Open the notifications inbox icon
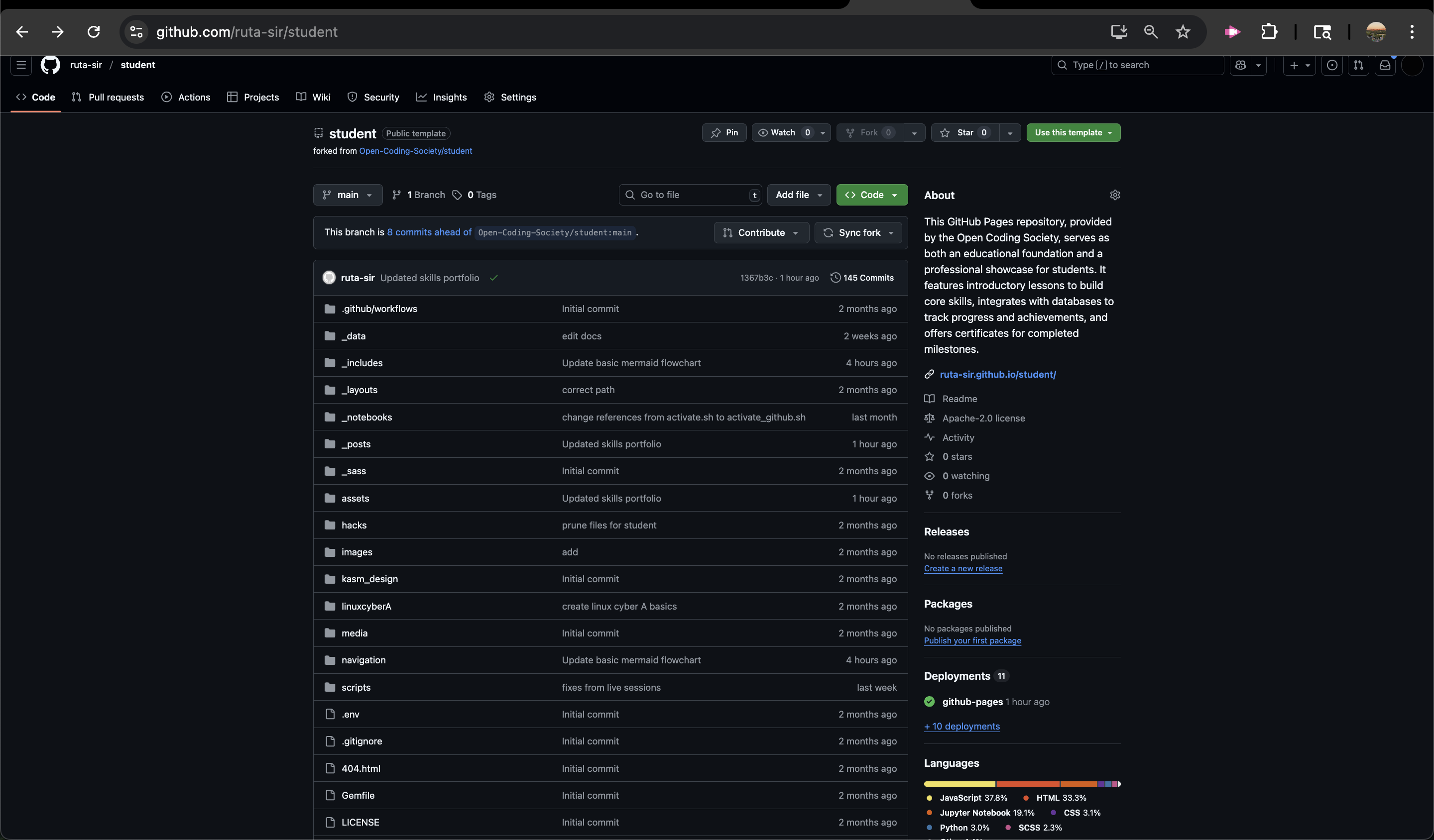 tap(1385, 65)
